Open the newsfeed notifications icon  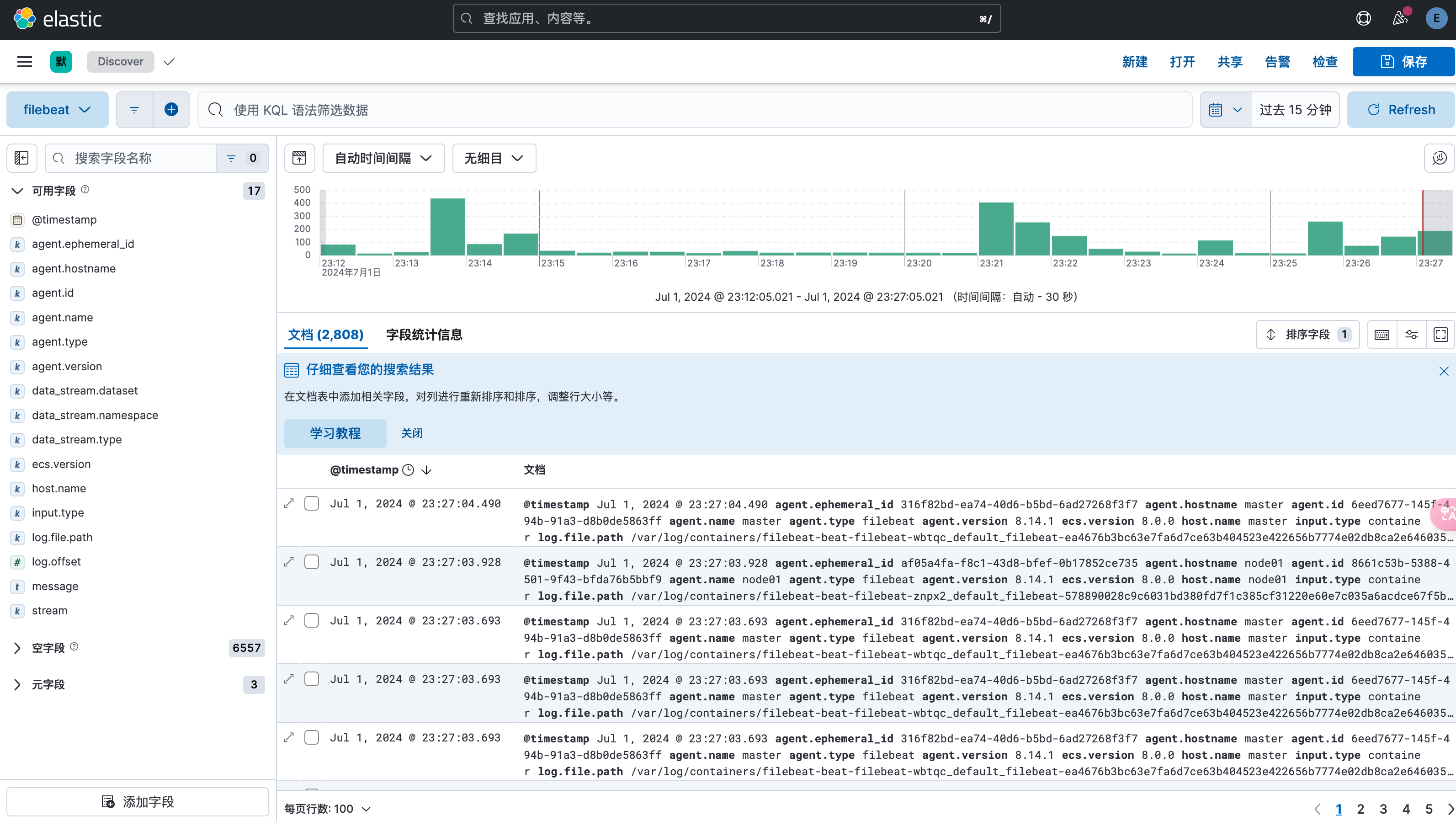coord(1399,19)
